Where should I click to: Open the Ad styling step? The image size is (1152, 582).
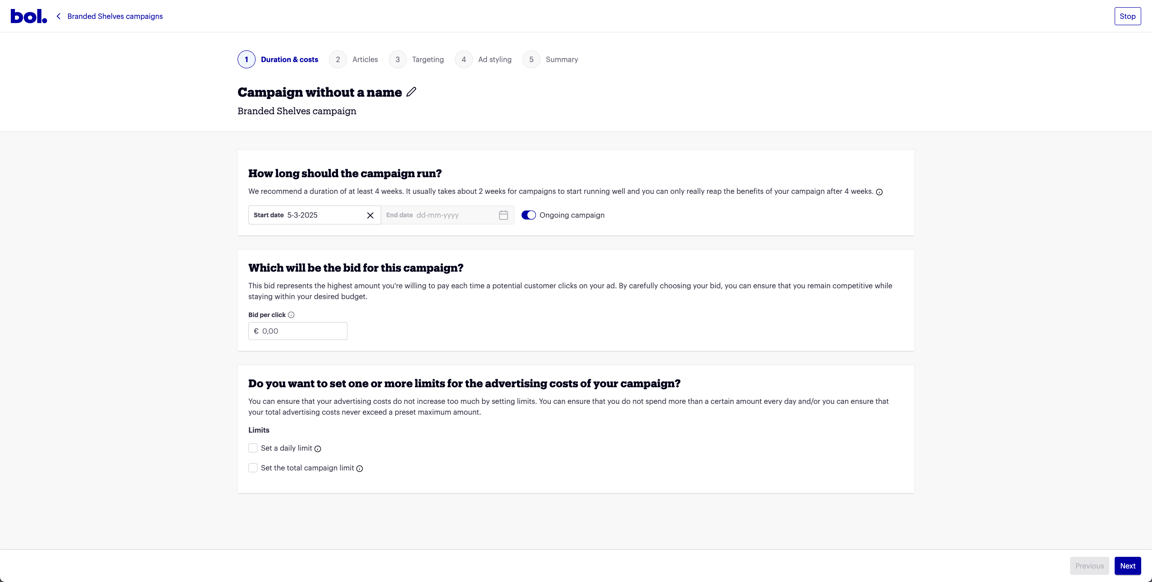(484, 60)
